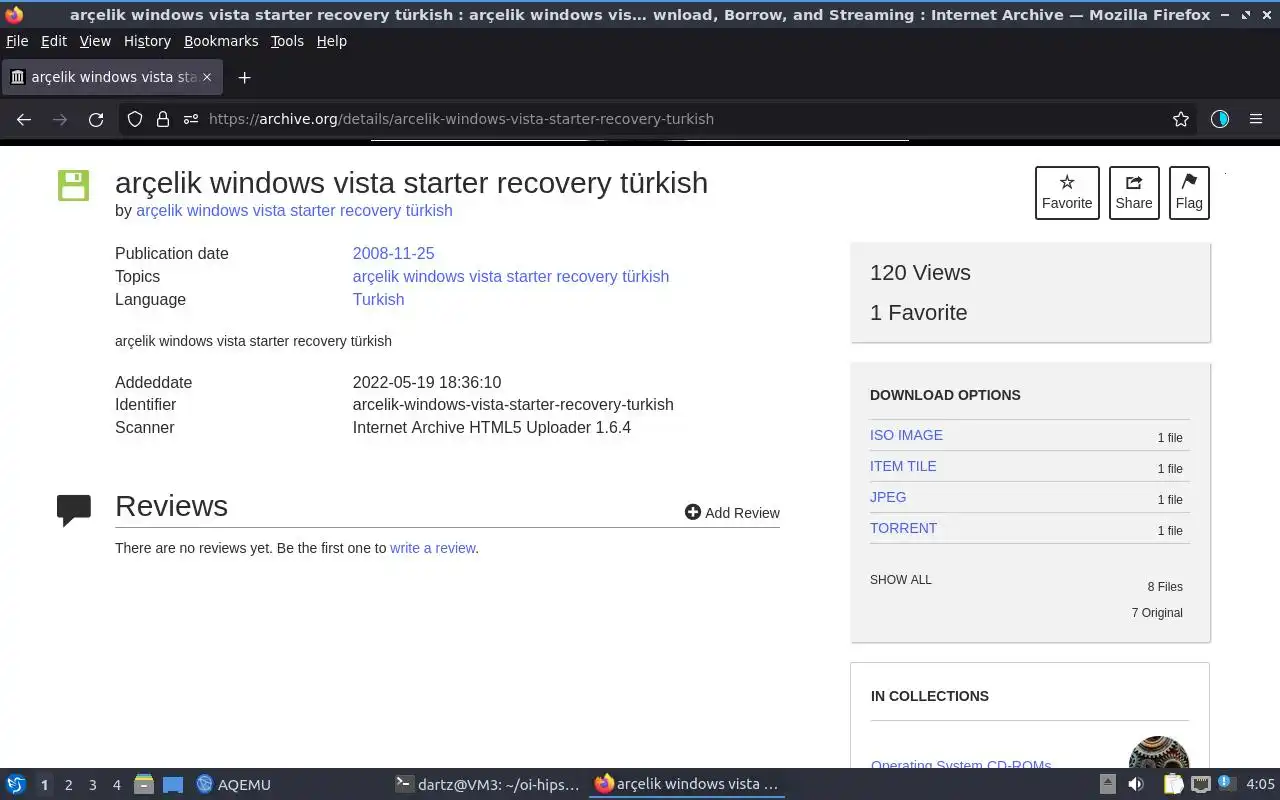Open the History menu
Viewport: 1280px width, 800px height.
147,41
